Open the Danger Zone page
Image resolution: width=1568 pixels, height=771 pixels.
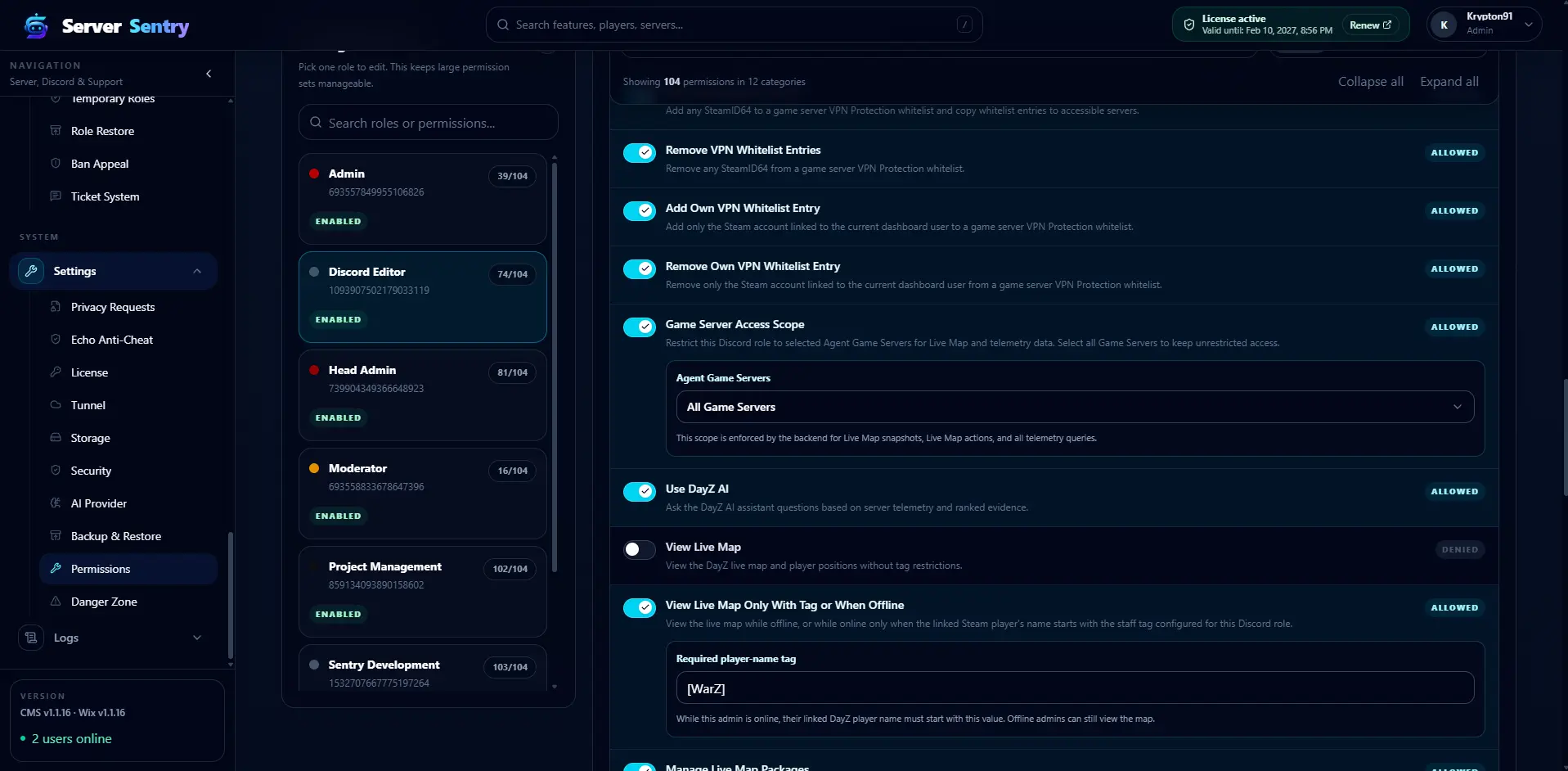pos(128,602)
